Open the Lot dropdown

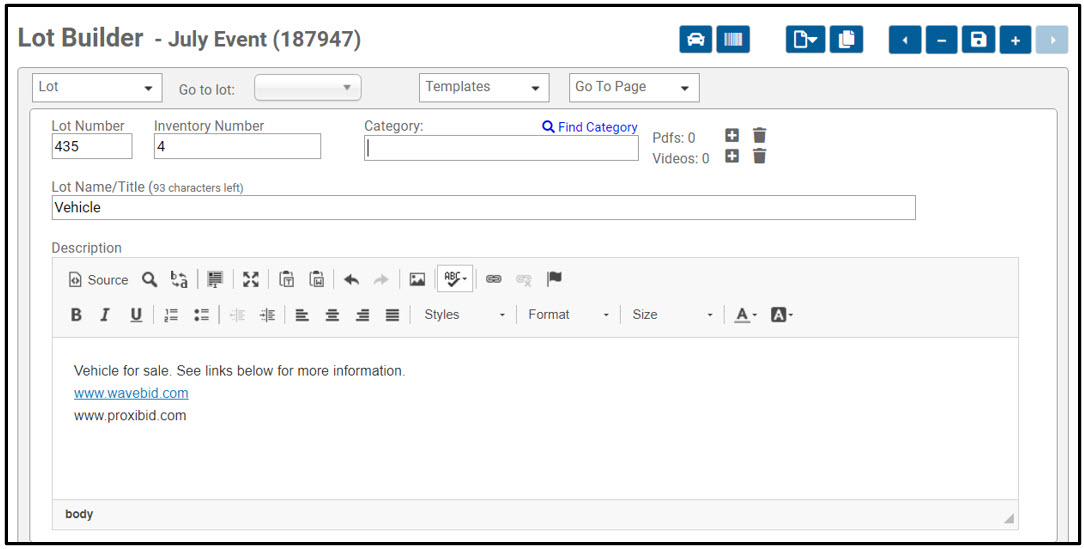coord(97,88)
